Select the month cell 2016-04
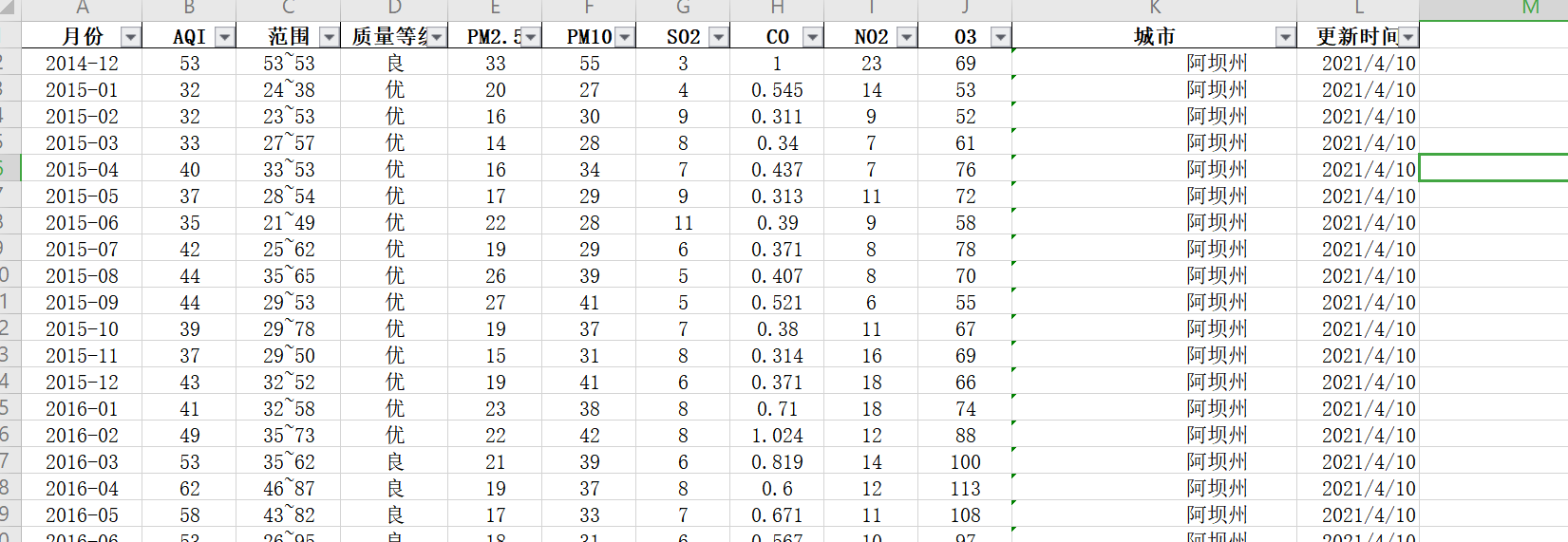This screenshot has width=1568, height=542. click(83, 489)
